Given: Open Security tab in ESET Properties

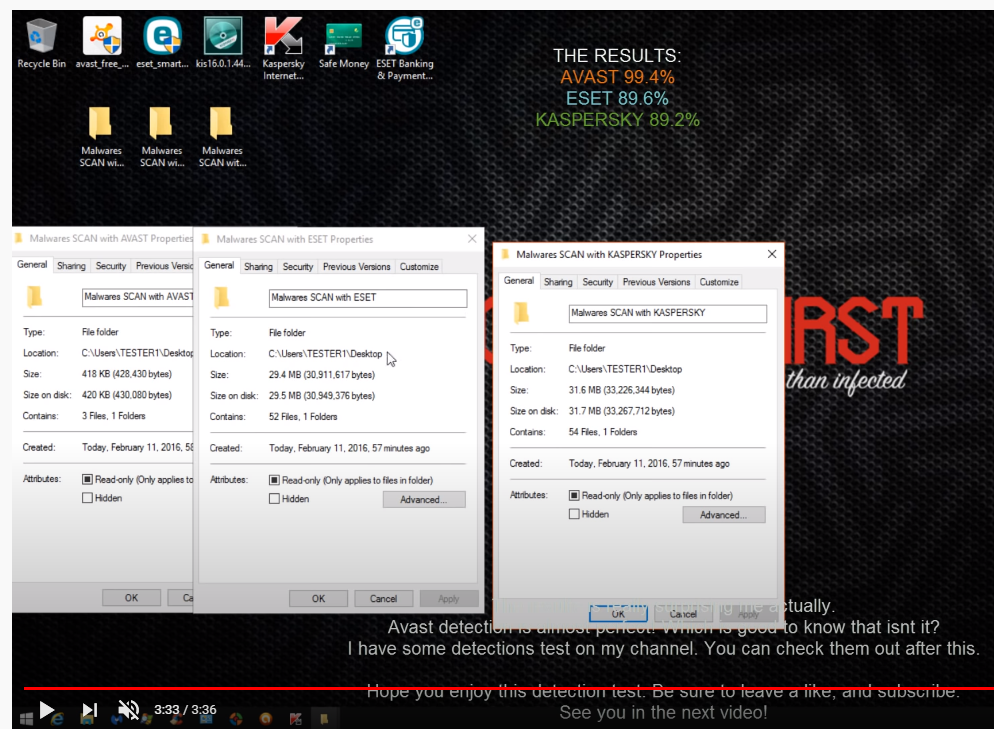Looking at the screenshot, I should (x=298, y=267).
